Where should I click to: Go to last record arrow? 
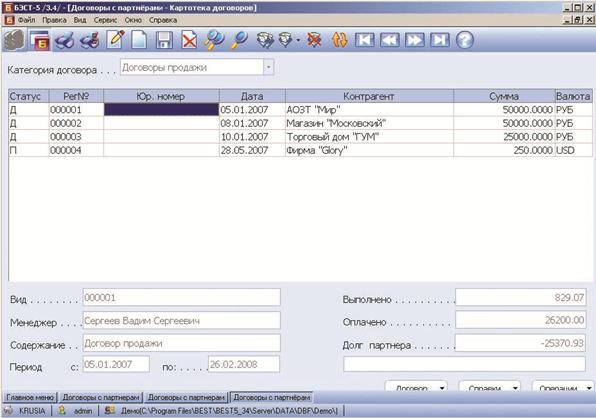[440, 40]
